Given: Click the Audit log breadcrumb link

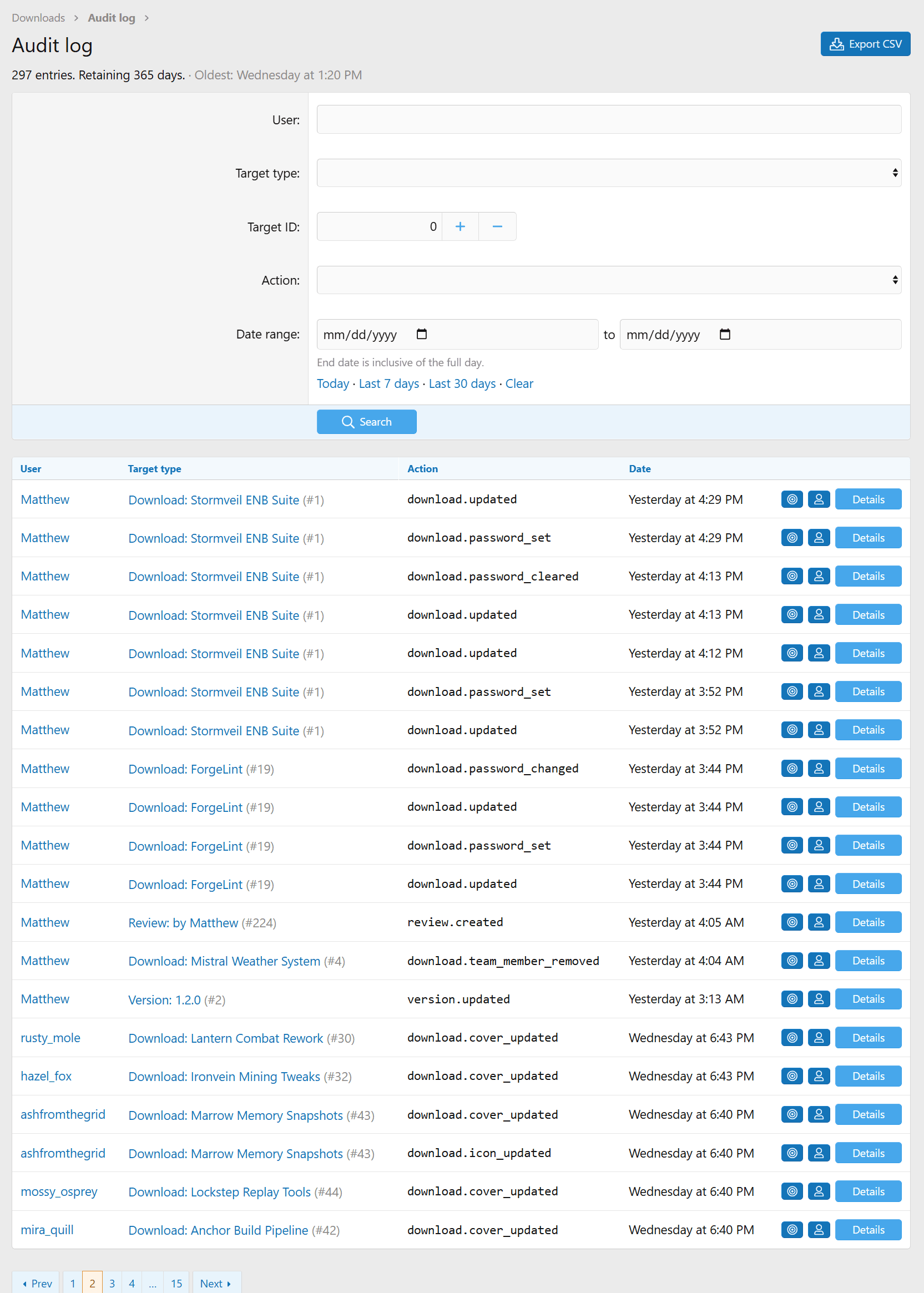Looking at the screenshot, I should (111, 18).
